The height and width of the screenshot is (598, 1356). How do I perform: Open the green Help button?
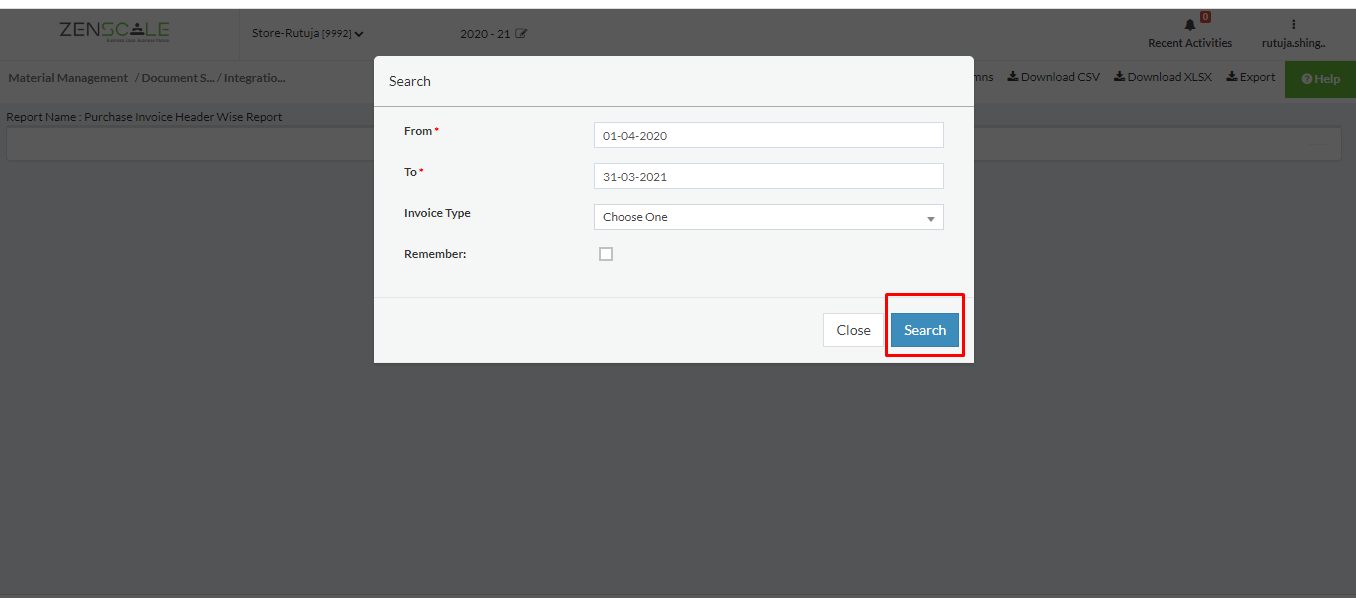coord(1320,79)
